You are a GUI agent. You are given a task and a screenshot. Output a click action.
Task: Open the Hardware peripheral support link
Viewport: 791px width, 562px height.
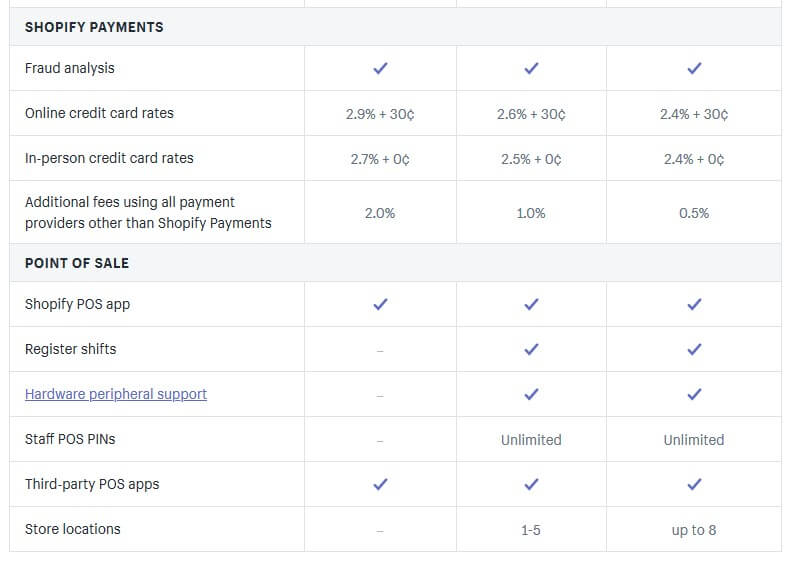pyautogui.click(x=116, y=394)
